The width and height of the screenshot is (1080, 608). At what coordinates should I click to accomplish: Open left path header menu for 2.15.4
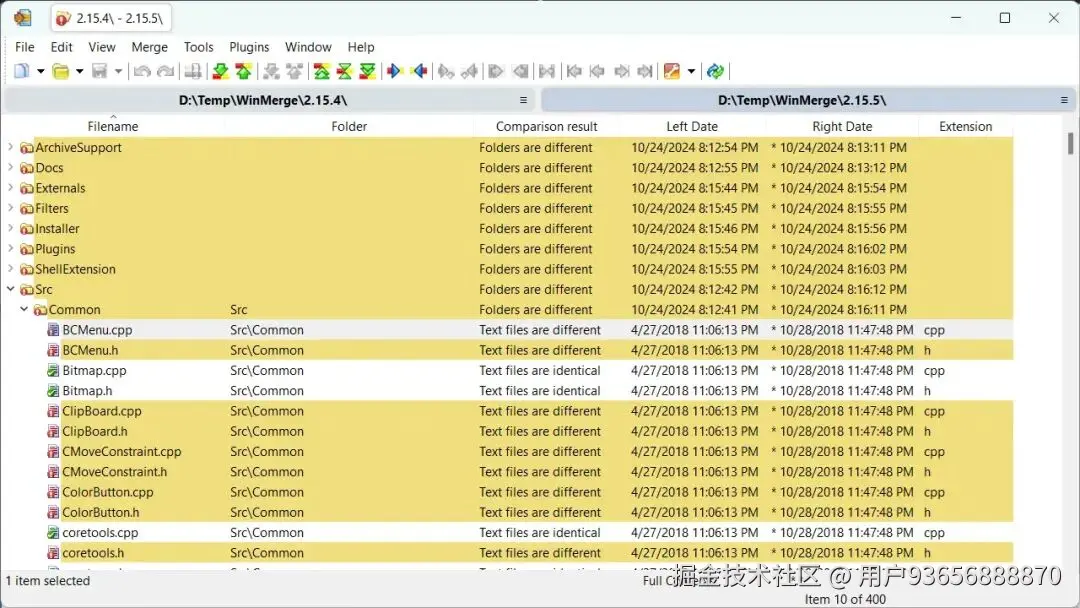point(523,101)
